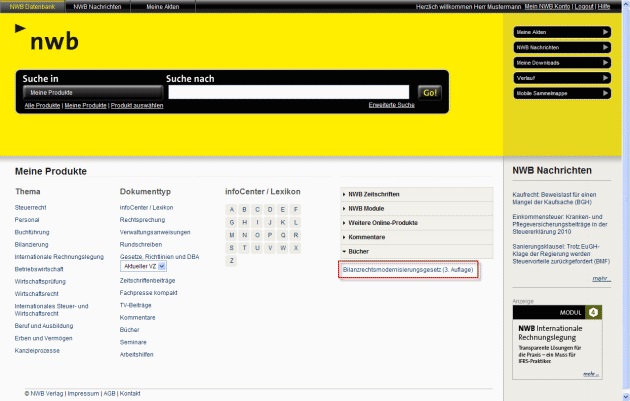The height and width of the screenshot is (401, 630).
Task: Click the Go! search button
Action: [430, 92]
